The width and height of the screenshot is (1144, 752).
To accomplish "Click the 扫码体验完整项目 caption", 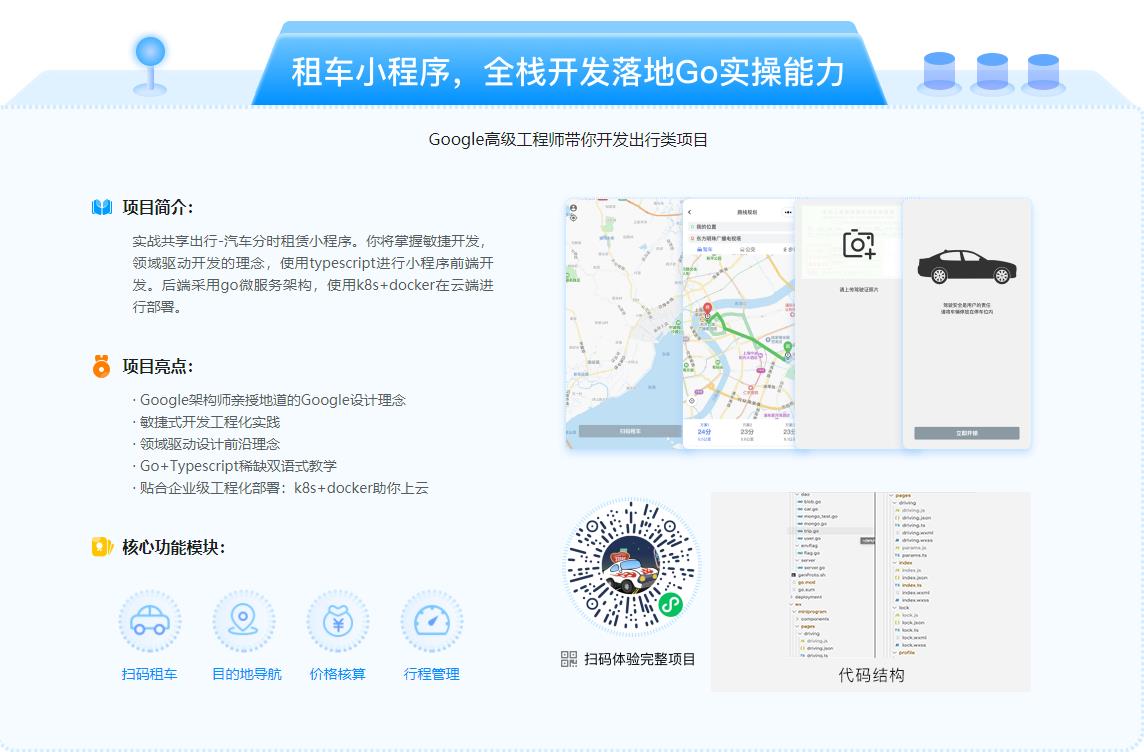I will (x=640, y=659).
